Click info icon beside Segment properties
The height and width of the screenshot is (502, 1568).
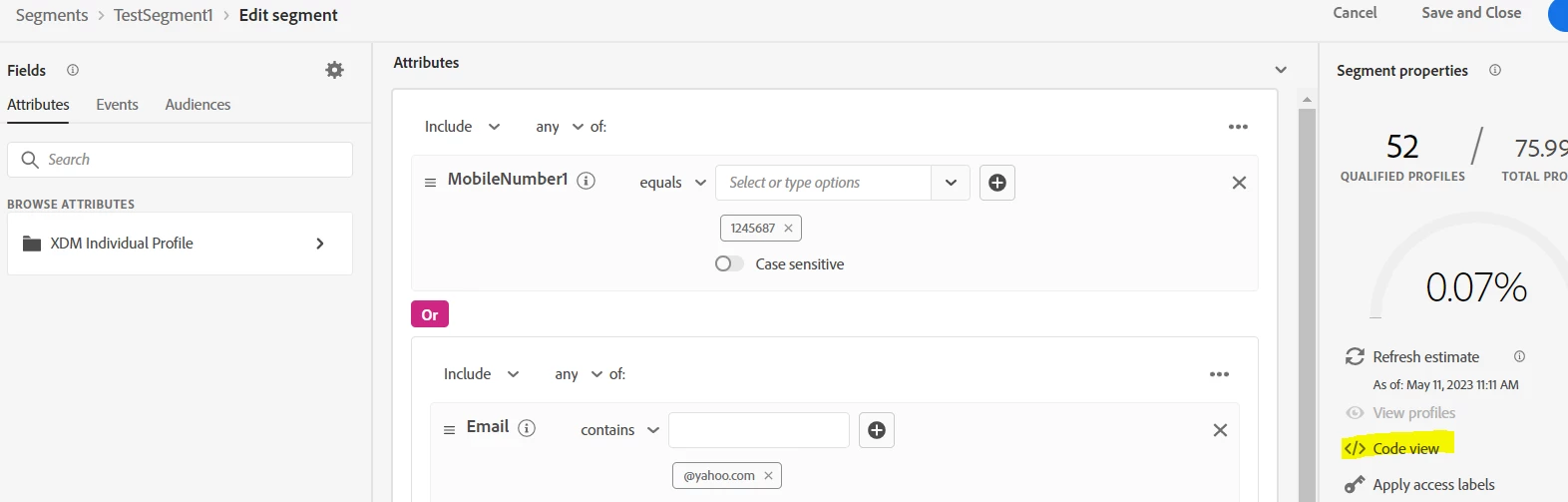[1495, 70]
